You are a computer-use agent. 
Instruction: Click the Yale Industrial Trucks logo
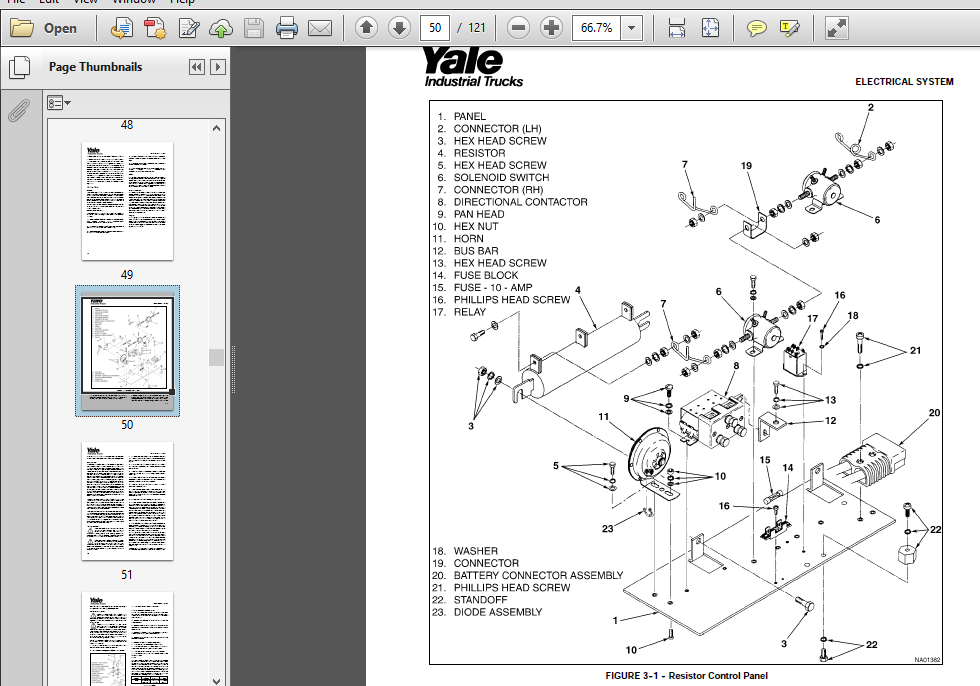point(473,67)
